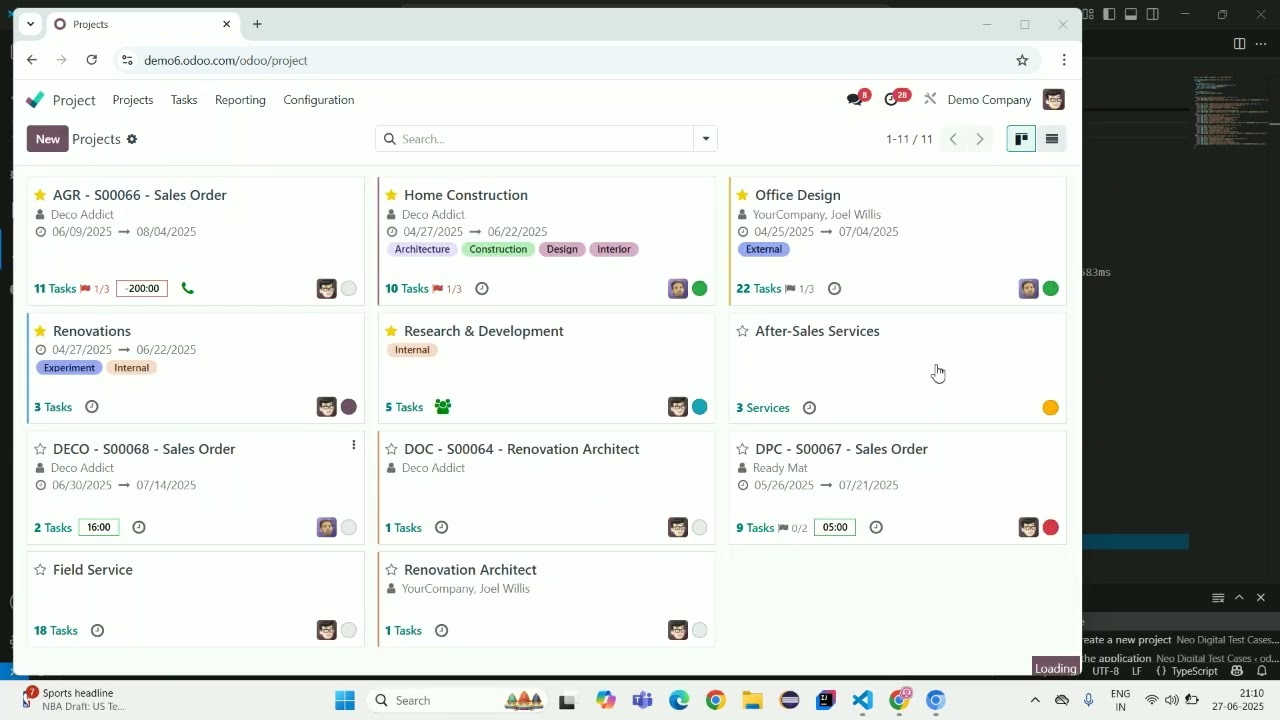Image resolution: width=1280 pixels, height=720 pixels.
Task: Unstar the Office Design project
Action: (x=742, y=195)
